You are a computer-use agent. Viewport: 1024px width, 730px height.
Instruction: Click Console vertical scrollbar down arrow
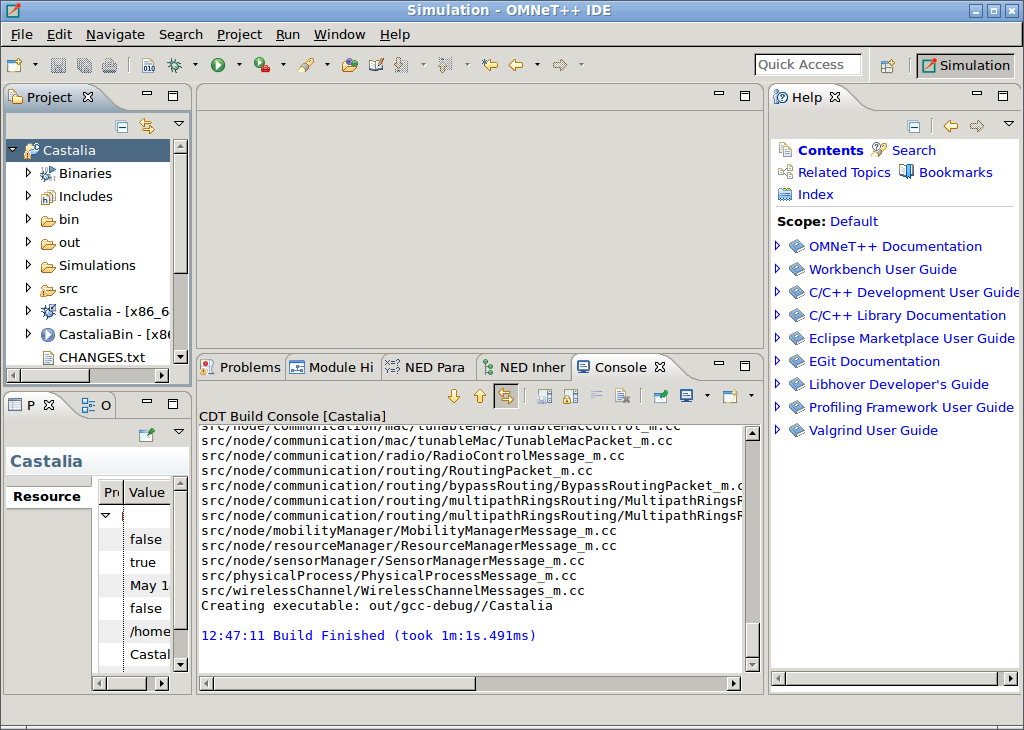coord(752,665)
